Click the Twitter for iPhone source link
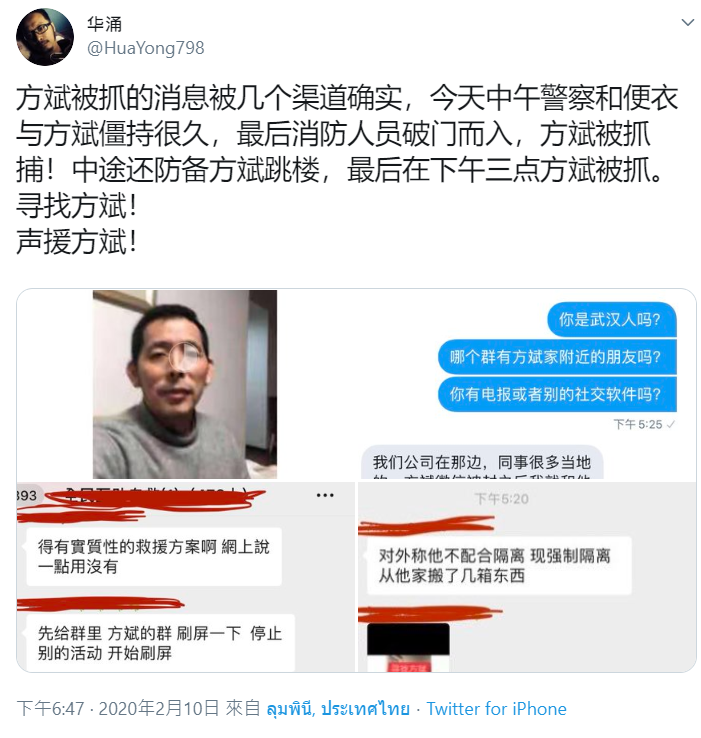The image size is (701, 738). (x=496, y=708)
